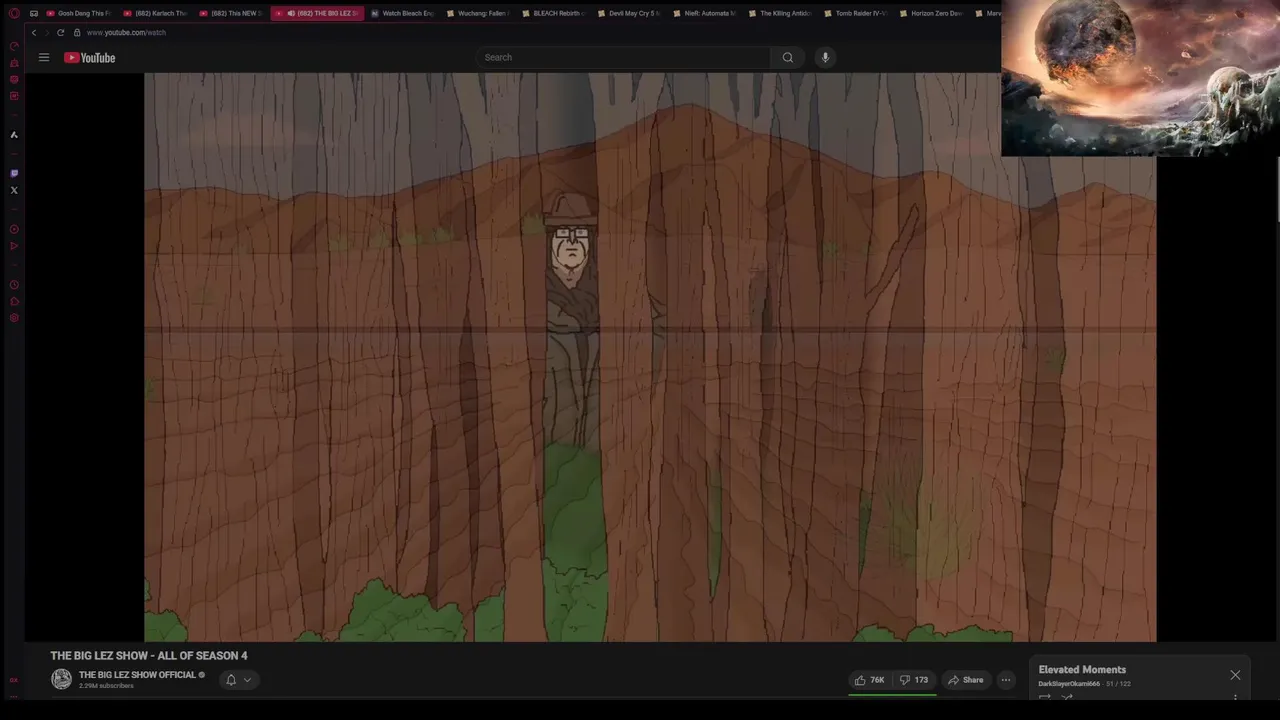Click the www.youtube.com/watch address bar

point(126,32)
